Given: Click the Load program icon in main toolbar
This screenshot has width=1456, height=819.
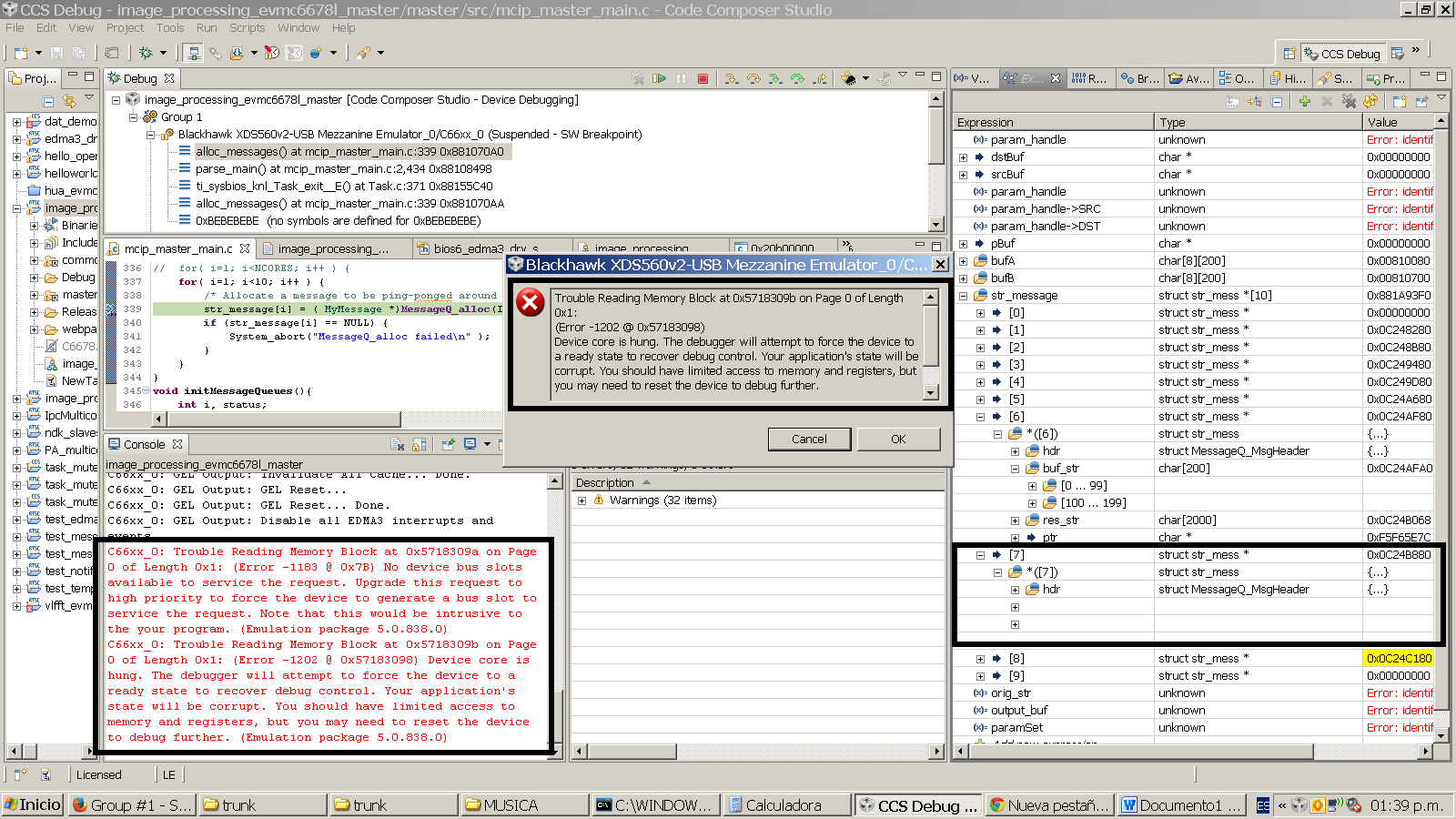Looking at the screenshot, I should pyautogui.click(x=237, y=53).
